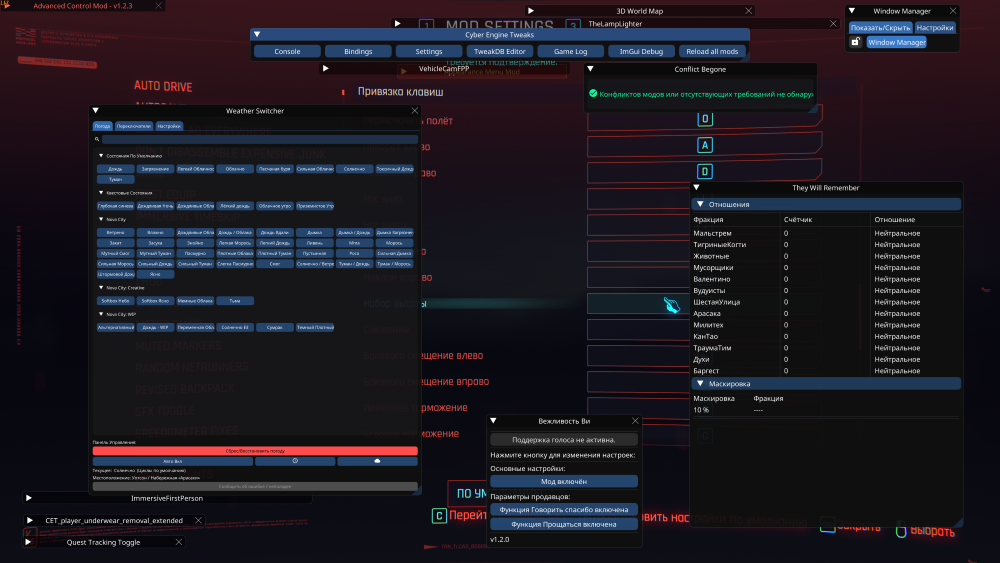The height and width of the screenshot is (563, 1000).
Task: Collapse the Nova City: Creative group
Action: click(x=101, y=288)
